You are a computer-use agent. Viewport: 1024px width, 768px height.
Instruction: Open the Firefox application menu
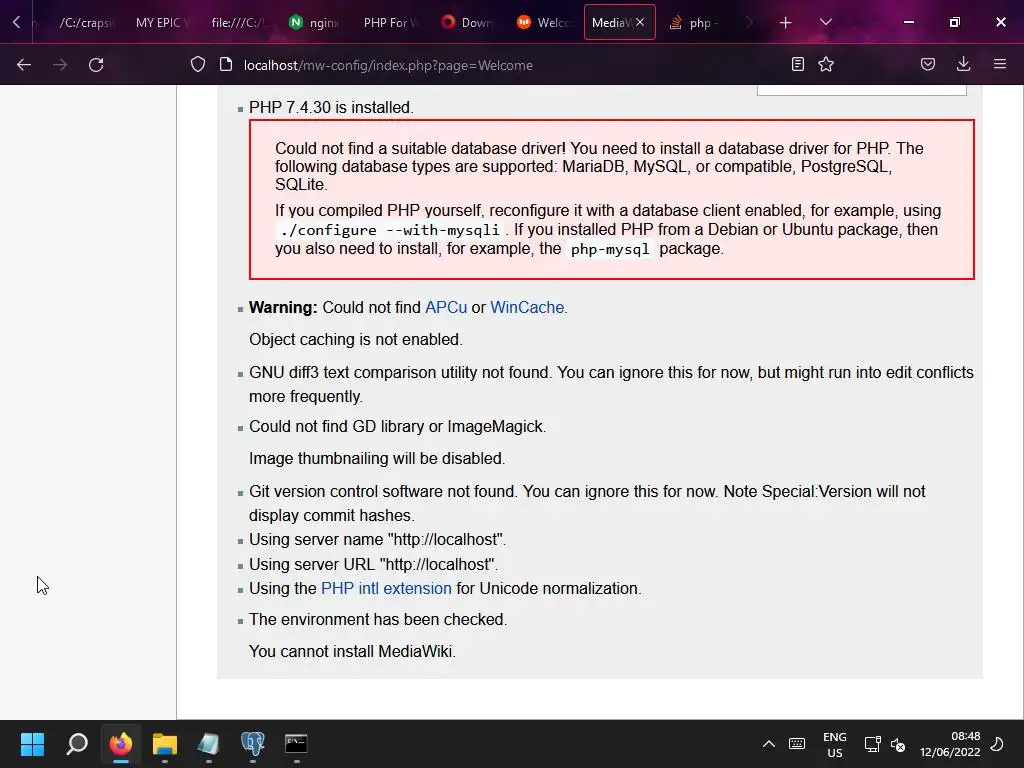[1000, 64]
